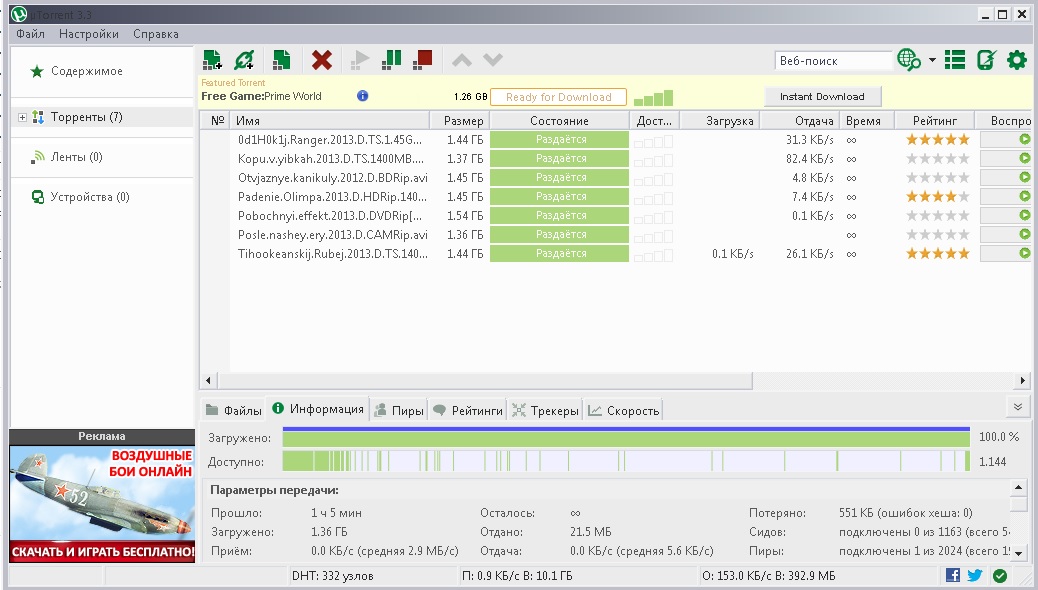Viewport: 1038px width, 590px height.
Task: Pause torrents with the pause toolbar icon
Action: 392,60
